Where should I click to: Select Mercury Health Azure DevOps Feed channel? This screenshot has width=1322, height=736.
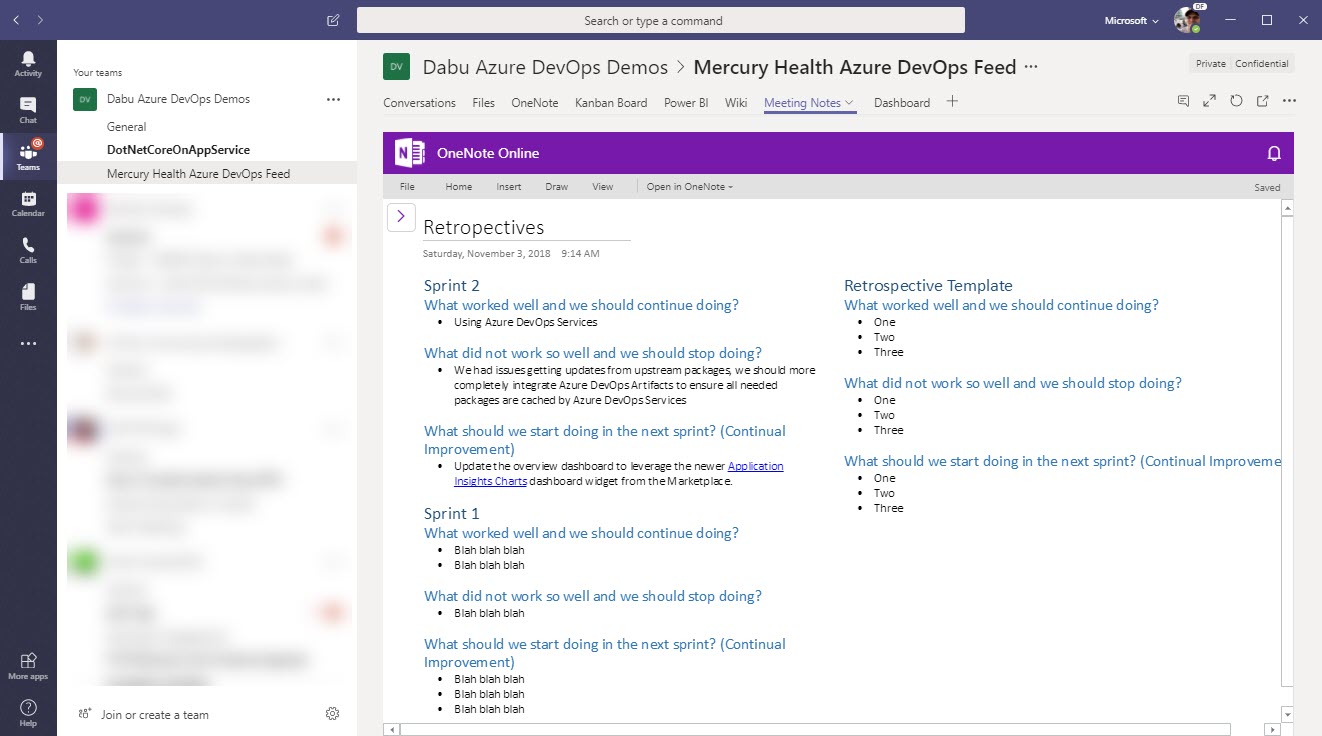[207, 174]
